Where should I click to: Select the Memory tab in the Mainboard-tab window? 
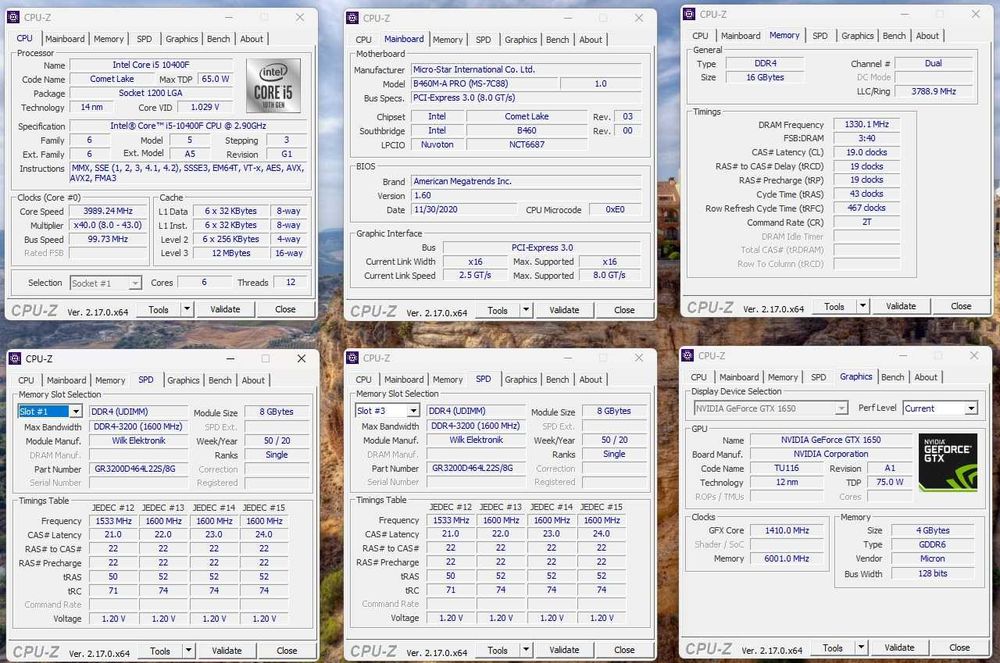pos(448,40)
